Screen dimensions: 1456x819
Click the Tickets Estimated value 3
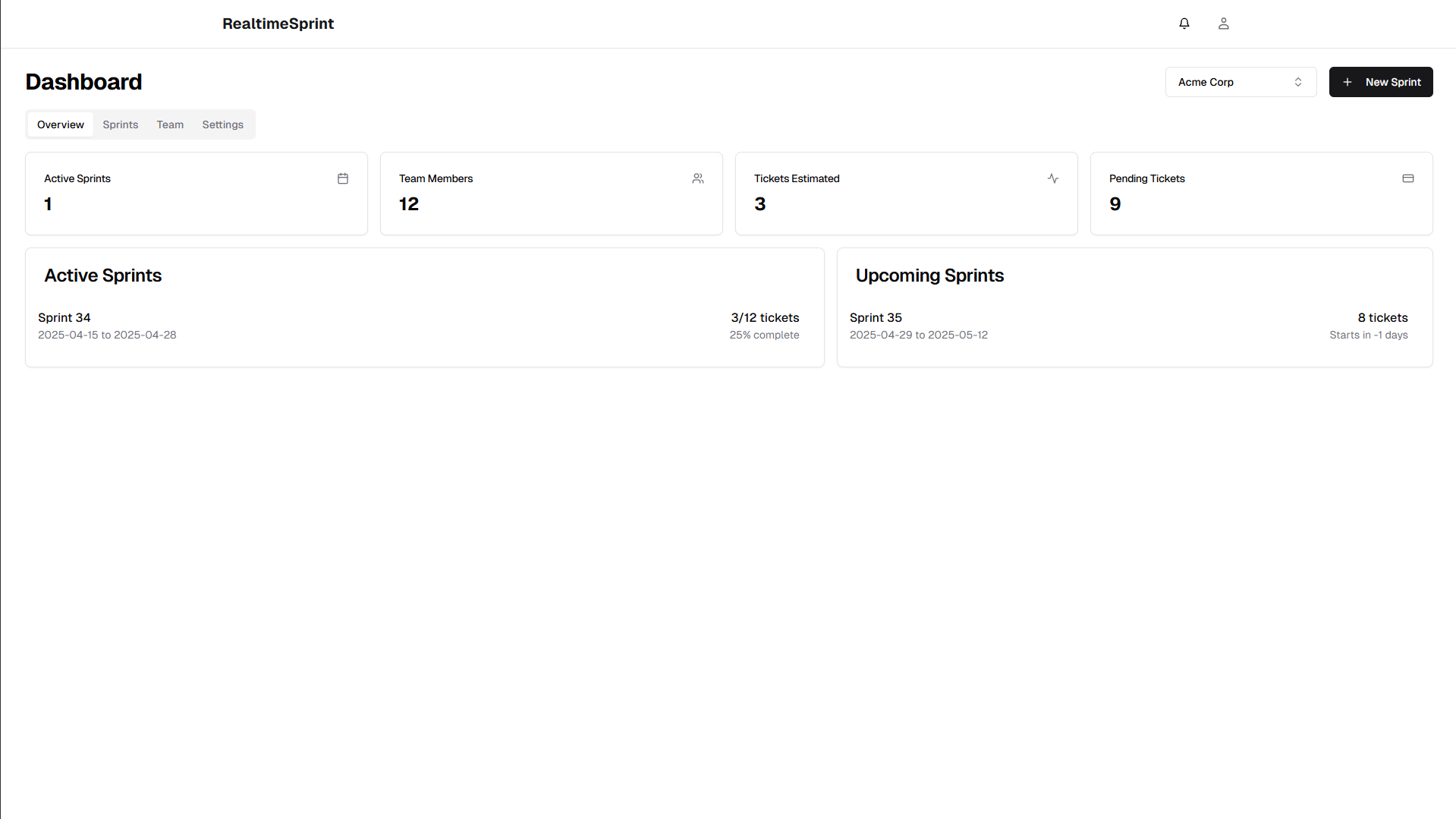coord(760,204)
